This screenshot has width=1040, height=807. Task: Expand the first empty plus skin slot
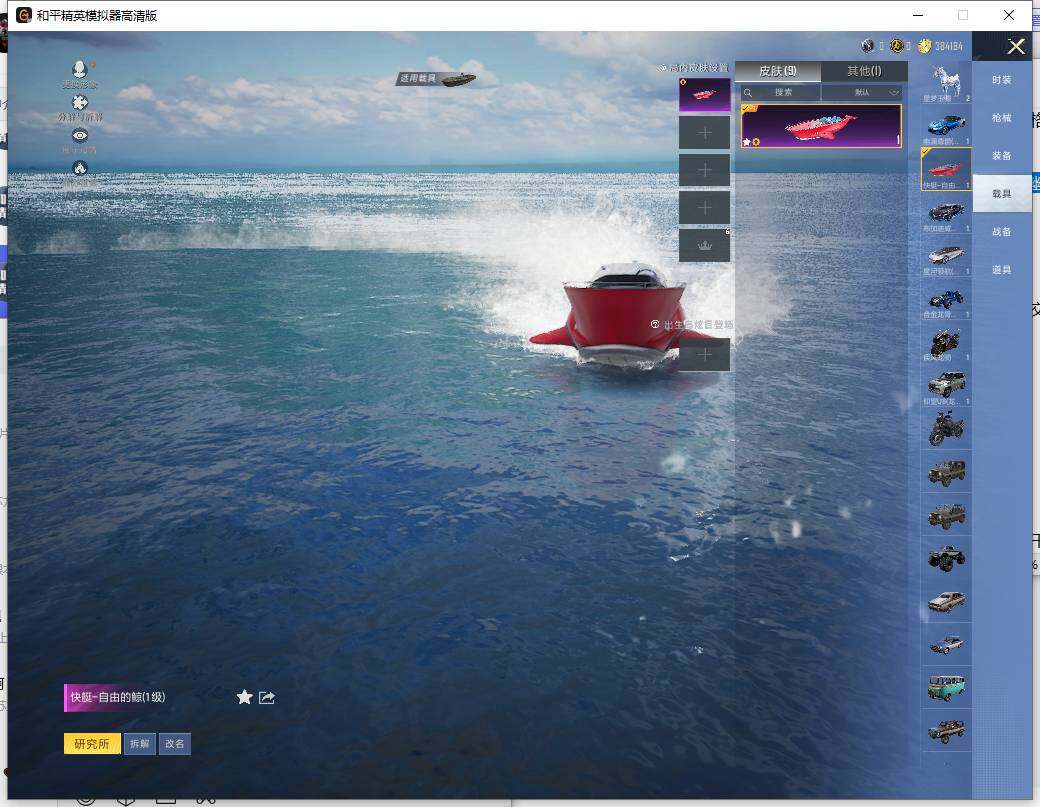tap(704, 132)
